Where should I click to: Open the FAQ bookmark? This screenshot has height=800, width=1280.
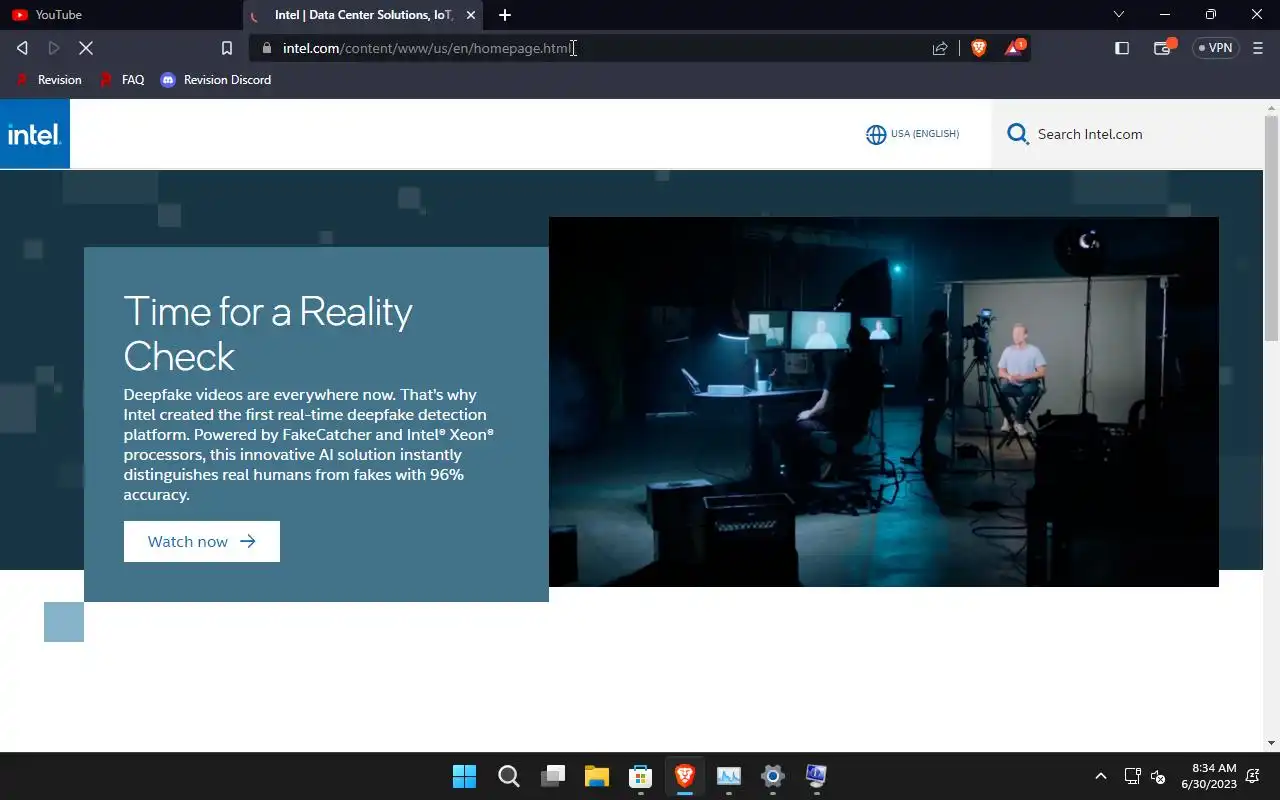(122, 80)
